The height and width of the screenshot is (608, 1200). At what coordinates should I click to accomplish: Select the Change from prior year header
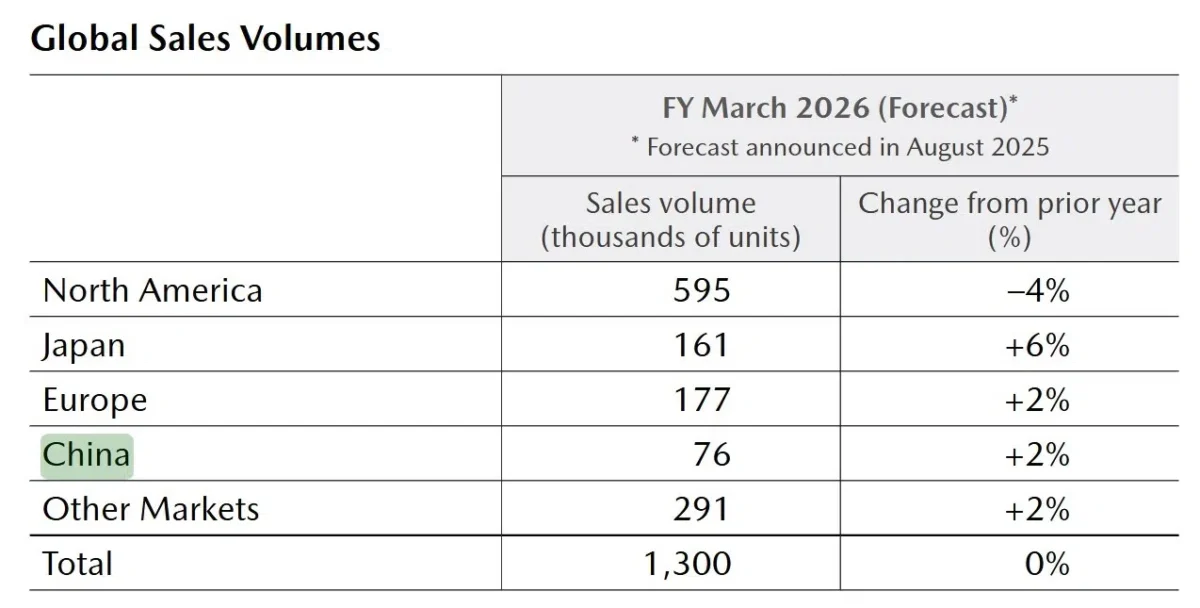tap(1010, 220)
